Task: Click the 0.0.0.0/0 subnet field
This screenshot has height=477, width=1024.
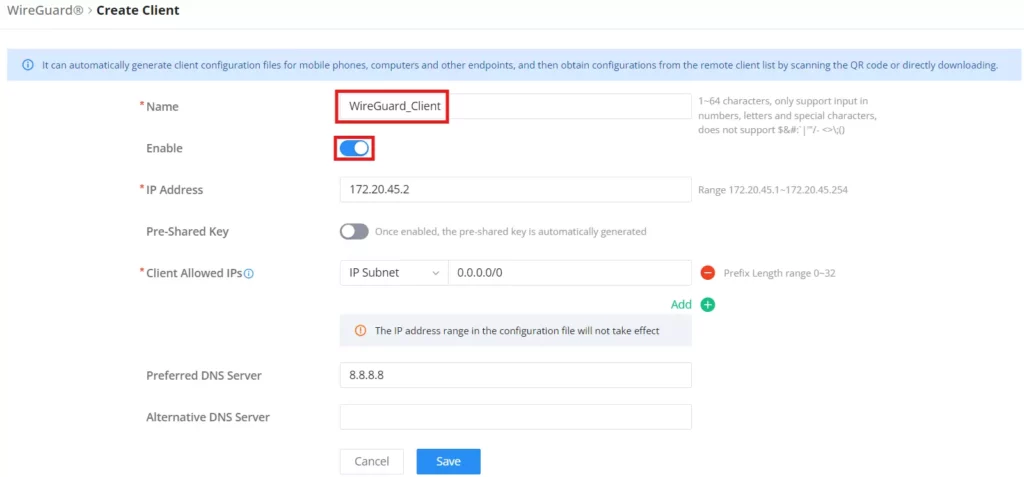Action: 569,273
